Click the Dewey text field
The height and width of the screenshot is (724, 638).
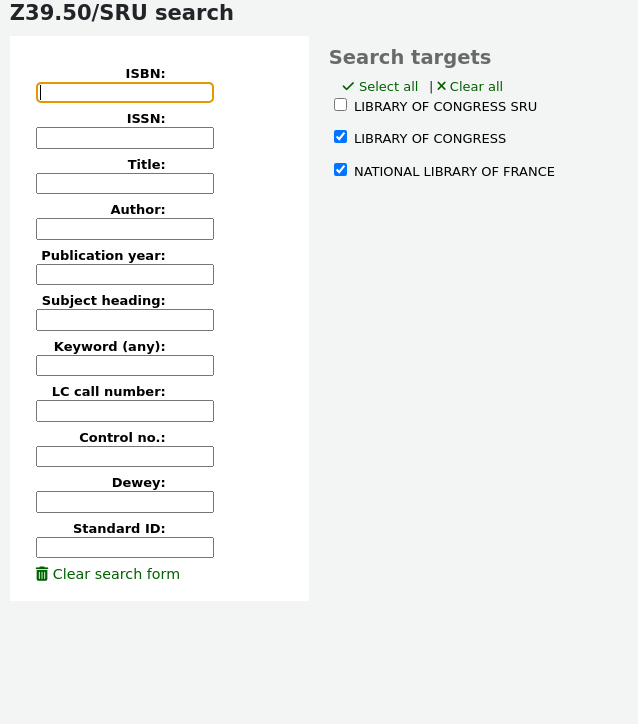click(x=125, y=502)
